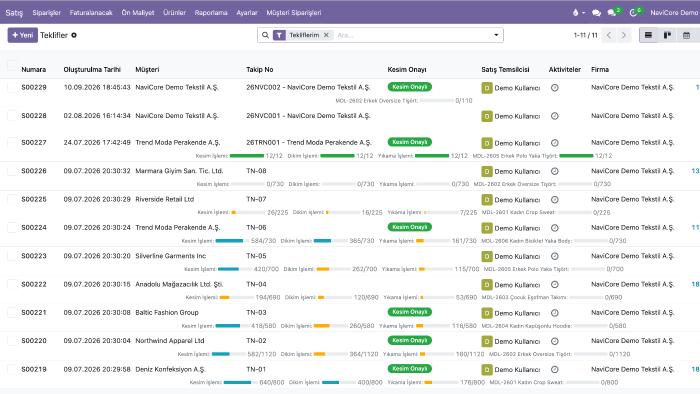
Task: Select the checkbox for S00223
Action: [x=12, y=256]
